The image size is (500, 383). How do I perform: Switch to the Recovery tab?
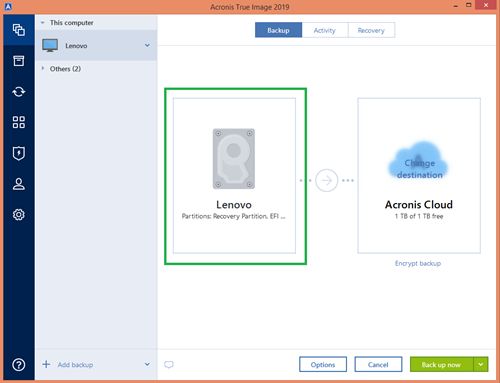click(371, 30)
